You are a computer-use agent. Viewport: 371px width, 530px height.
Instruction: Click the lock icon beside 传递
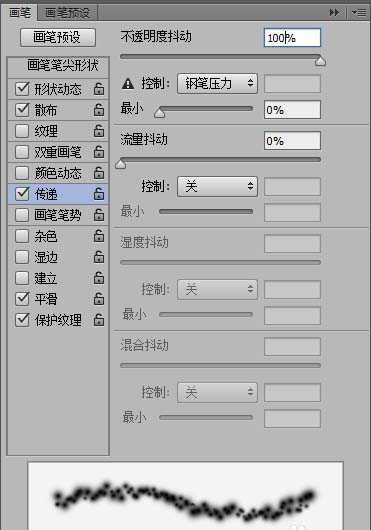99,194
